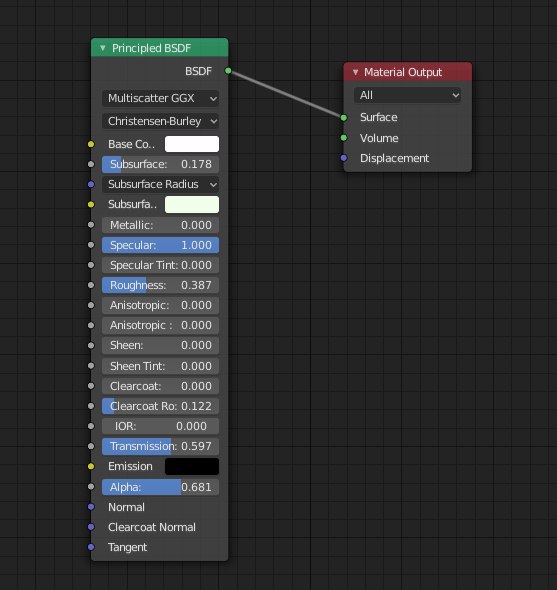Click the Transmission 0.597 slider
Viewport: 557px width, 590px height.
point(160,446)
